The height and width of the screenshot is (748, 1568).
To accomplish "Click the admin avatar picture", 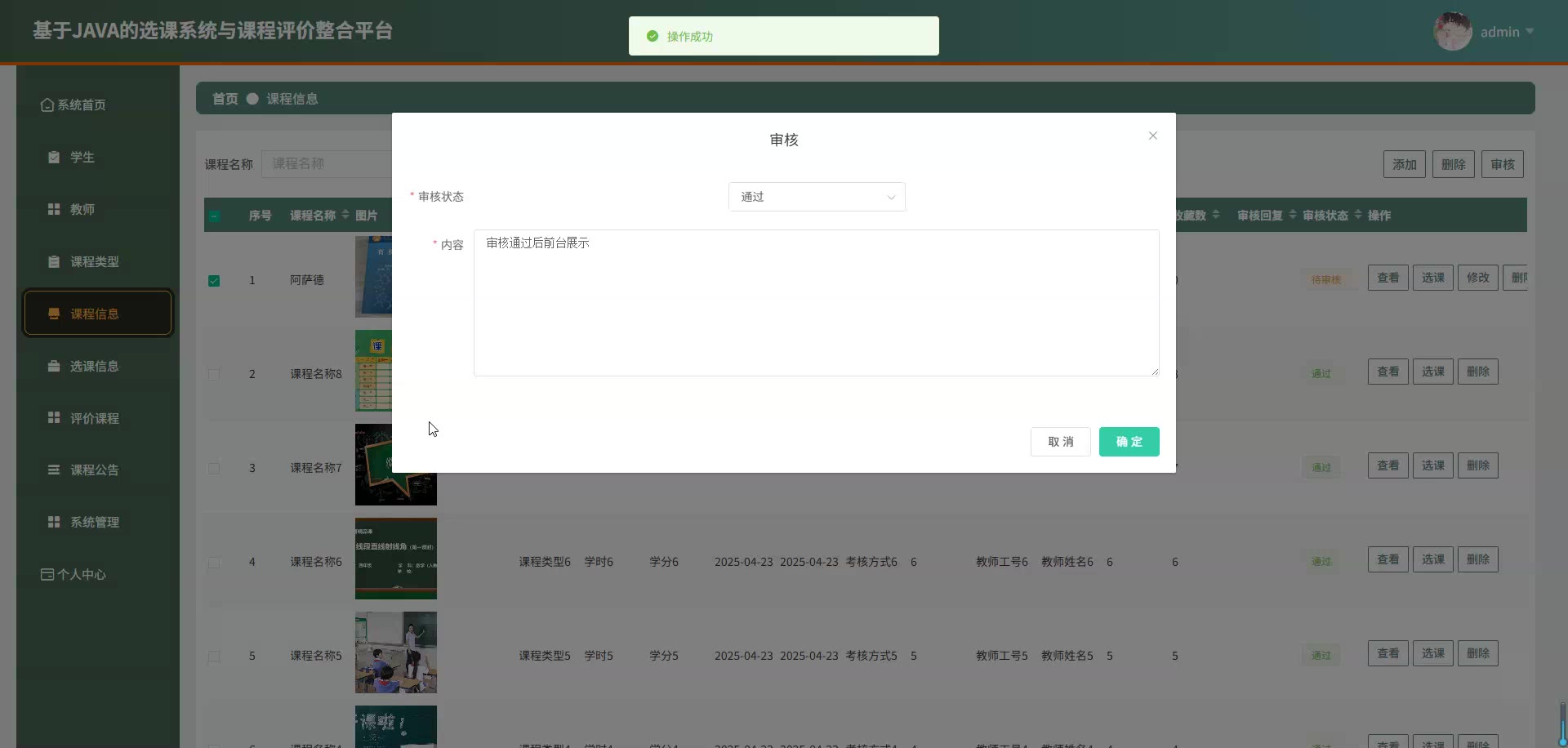I will click(1453, 31).
